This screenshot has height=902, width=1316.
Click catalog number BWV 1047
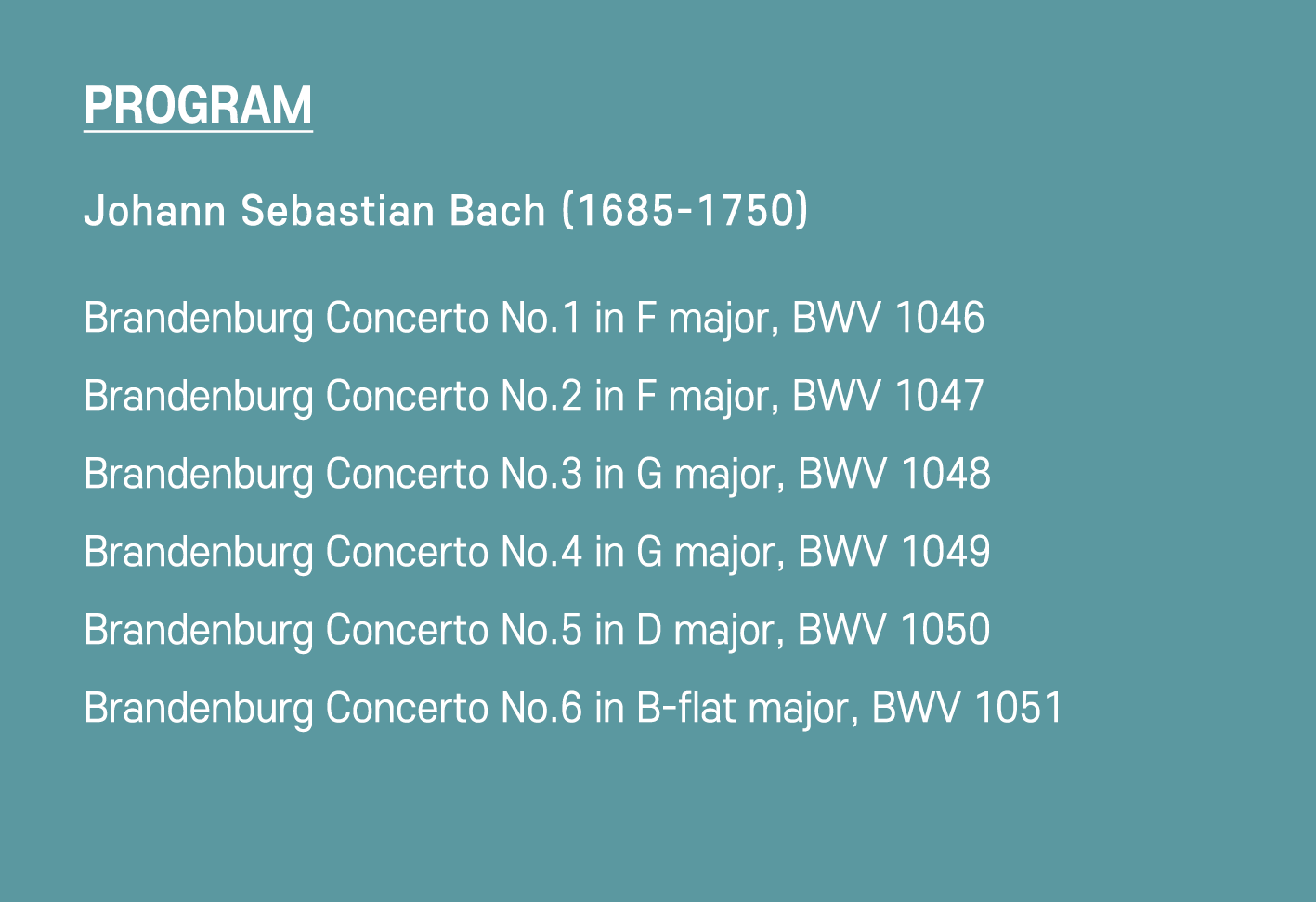pyautogui.click(x=888, y=397)
